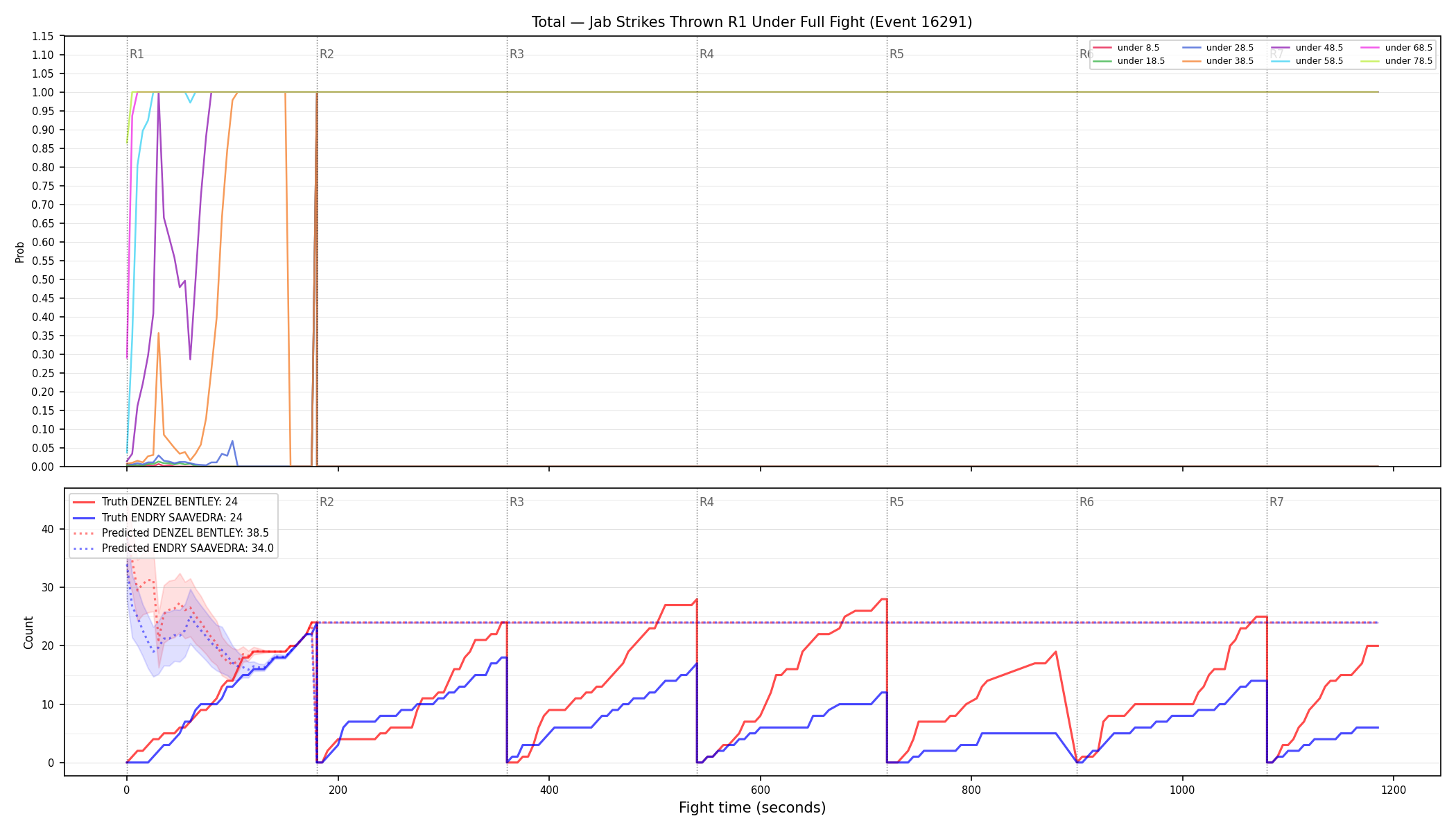Click the purple line swatch for 'under 48.5'

1280,48
